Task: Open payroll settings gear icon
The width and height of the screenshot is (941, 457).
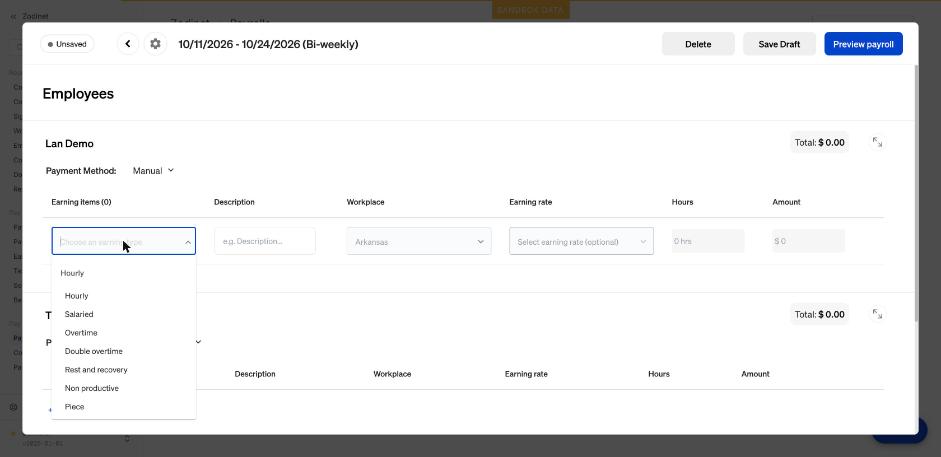Action: pos(155,44)
